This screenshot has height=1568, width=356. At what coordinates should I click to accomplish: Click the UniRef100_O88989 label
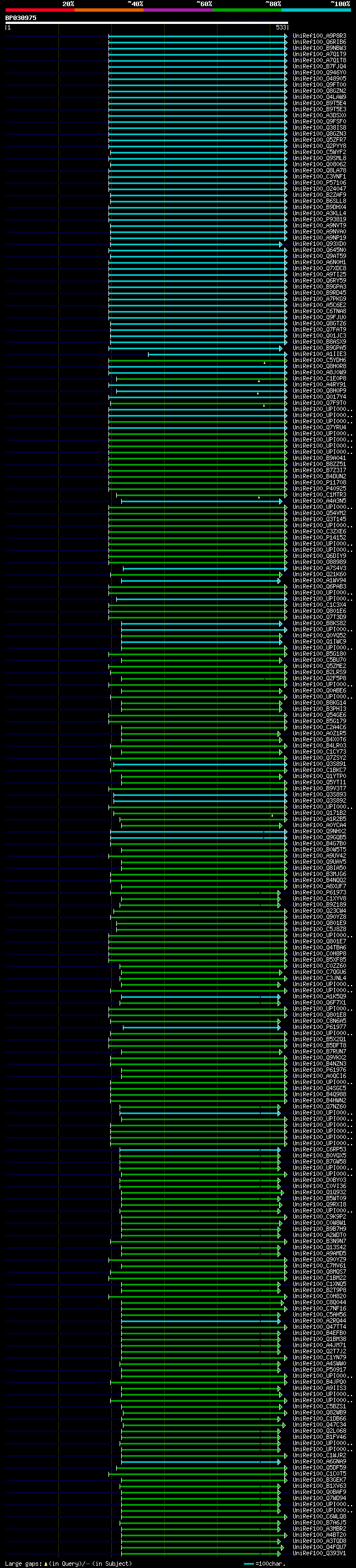(x=319, y=562)
